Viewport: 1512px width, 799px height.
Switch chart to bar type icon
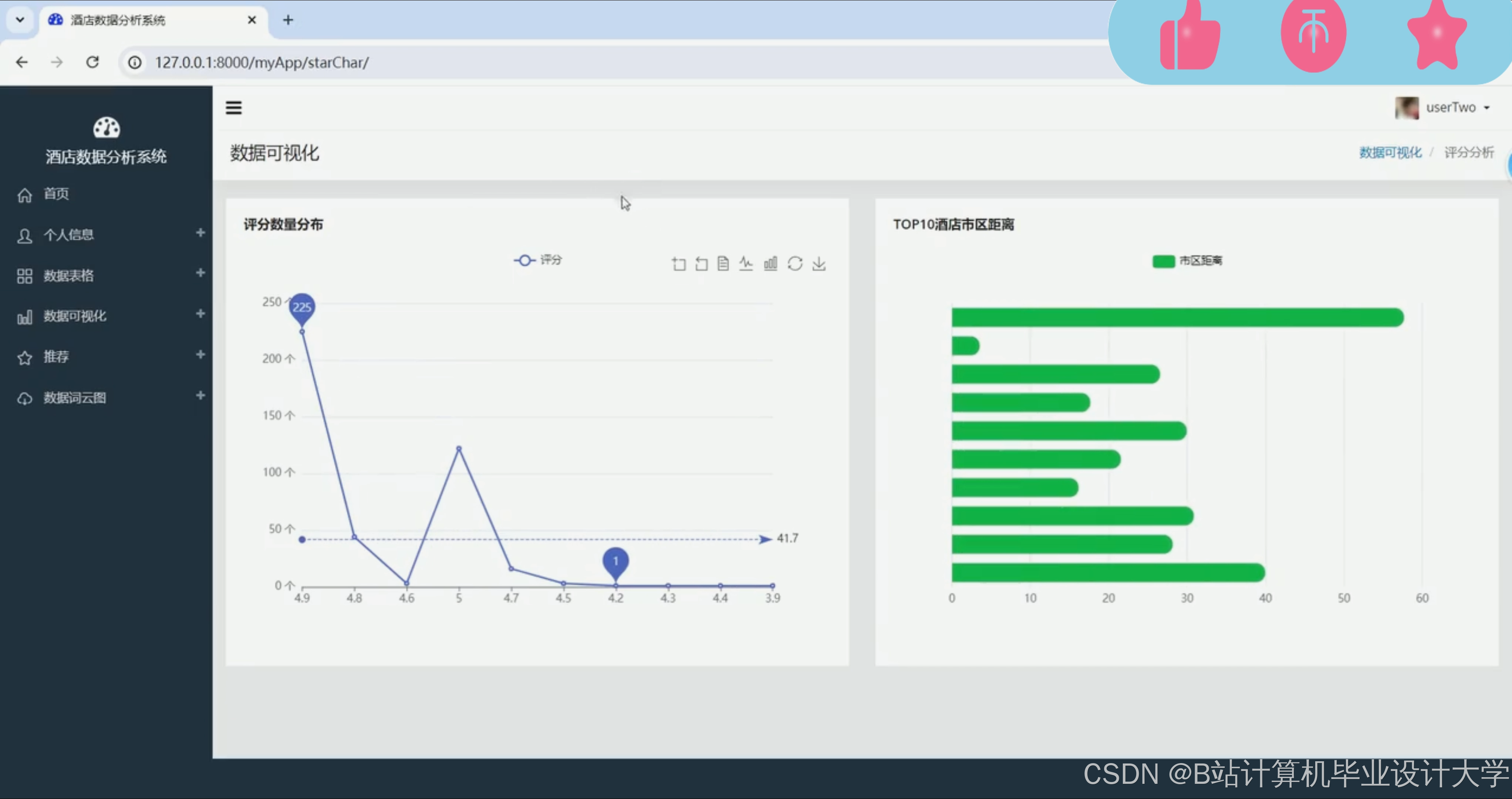pyautogui.click(x=771, y=264)
